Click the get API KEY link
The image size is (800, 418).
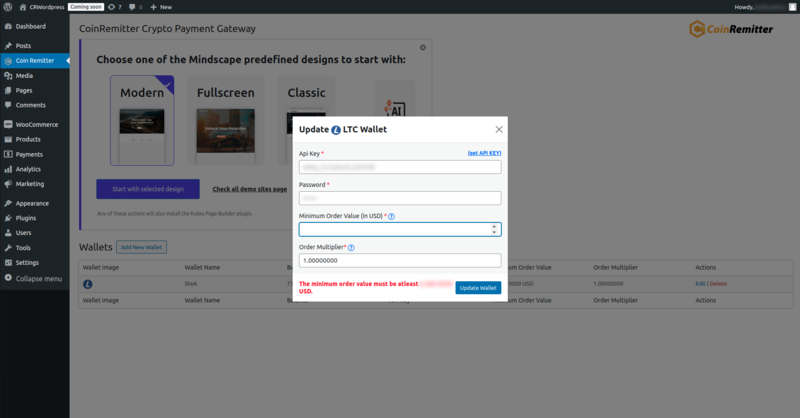[484, 153]
